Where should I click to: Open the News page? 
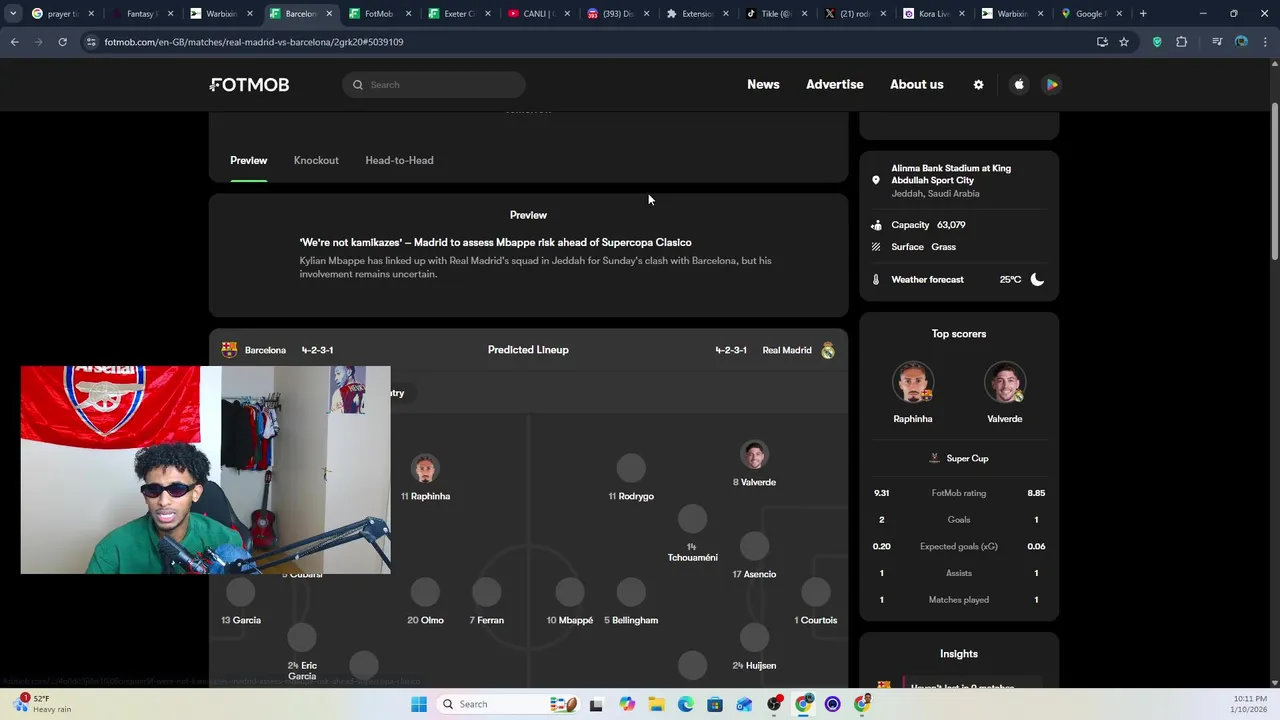(763, 85)
